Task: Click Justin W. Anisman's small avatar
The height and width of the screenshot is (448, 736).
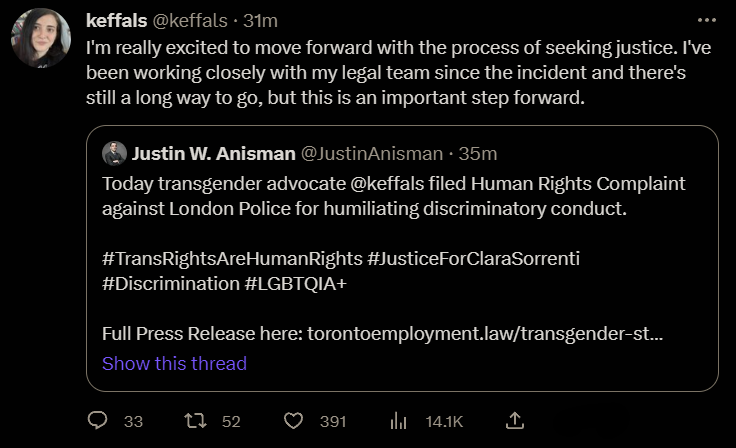Action: pos(114,153)
